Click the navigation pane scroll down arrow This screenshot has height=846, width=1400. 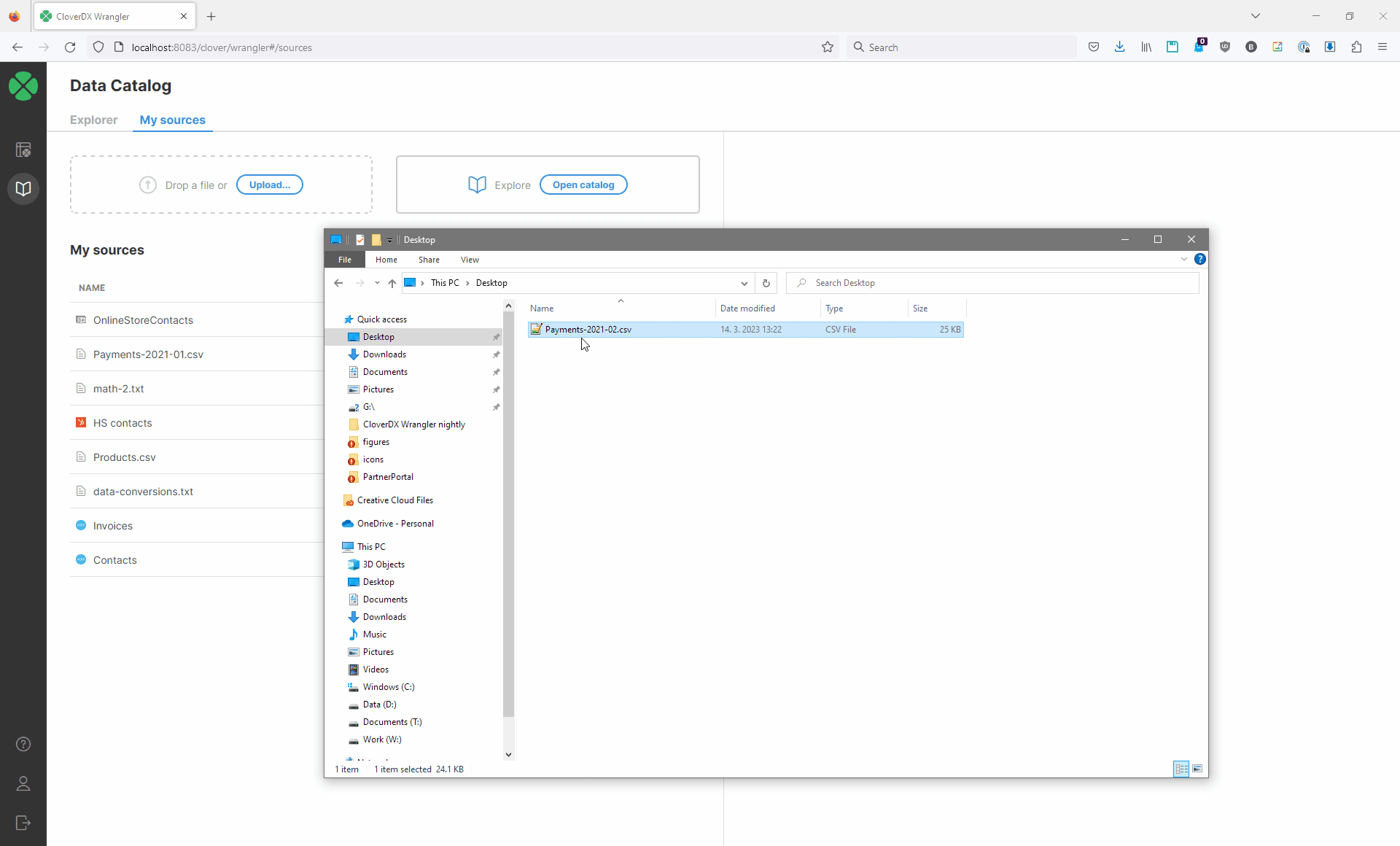pyautogui.click(x=508, y=755)
